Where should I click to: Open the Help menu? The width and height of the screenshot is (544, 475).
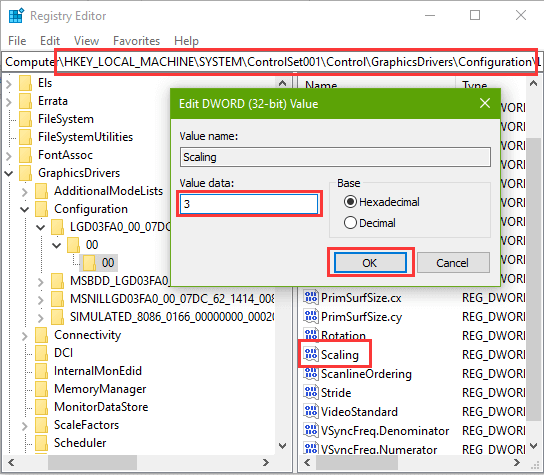pos(186,41)
